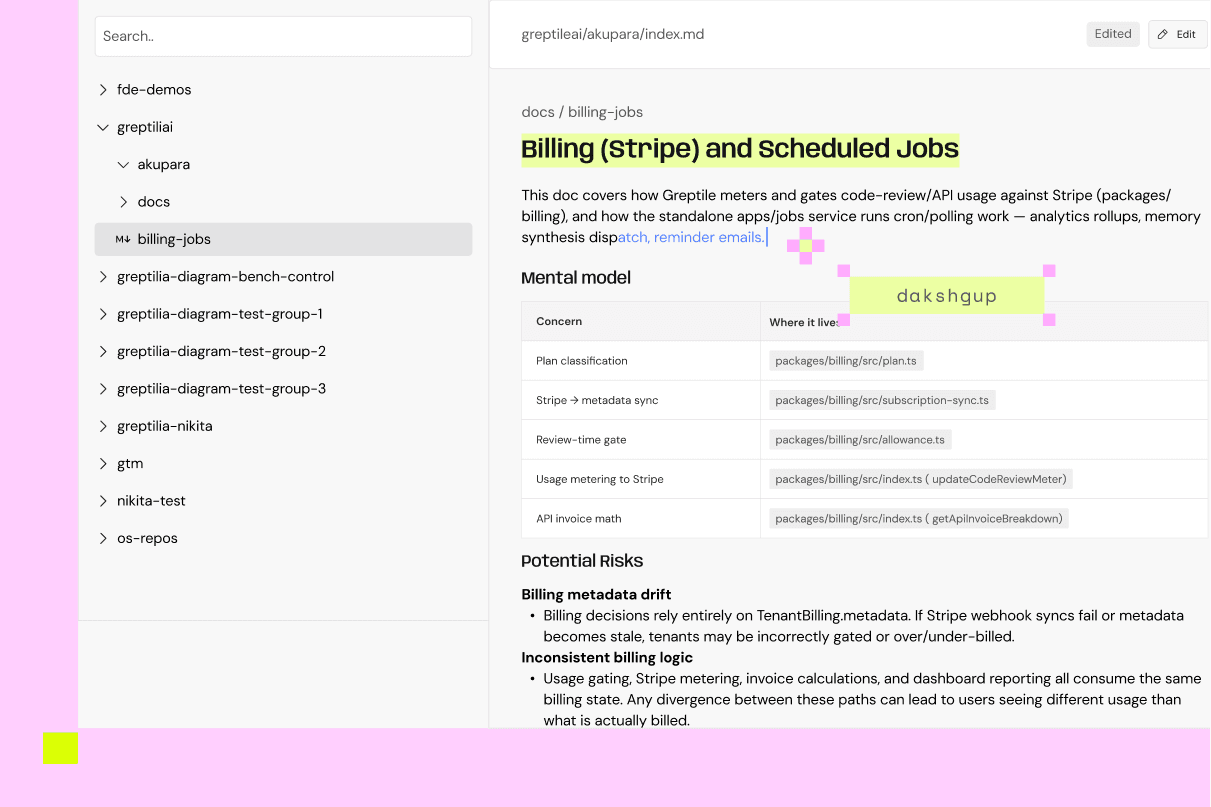Screen dimensions: 1211x807
Task: Click the Billing (Stripe) and Scheduled Jobs heading
Action: point(740,149)
